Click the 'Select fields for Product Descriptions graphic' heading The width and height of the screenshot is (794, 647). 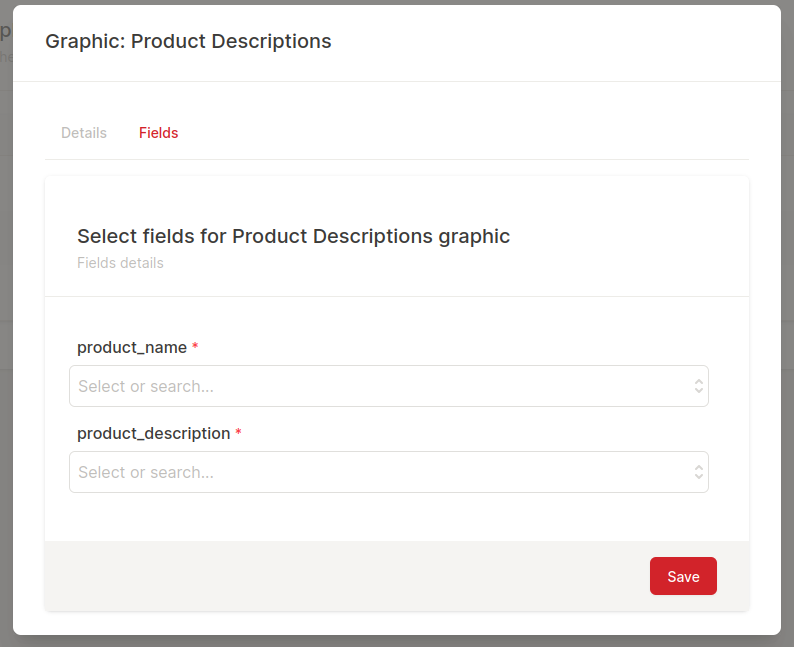tap(294, 236)
